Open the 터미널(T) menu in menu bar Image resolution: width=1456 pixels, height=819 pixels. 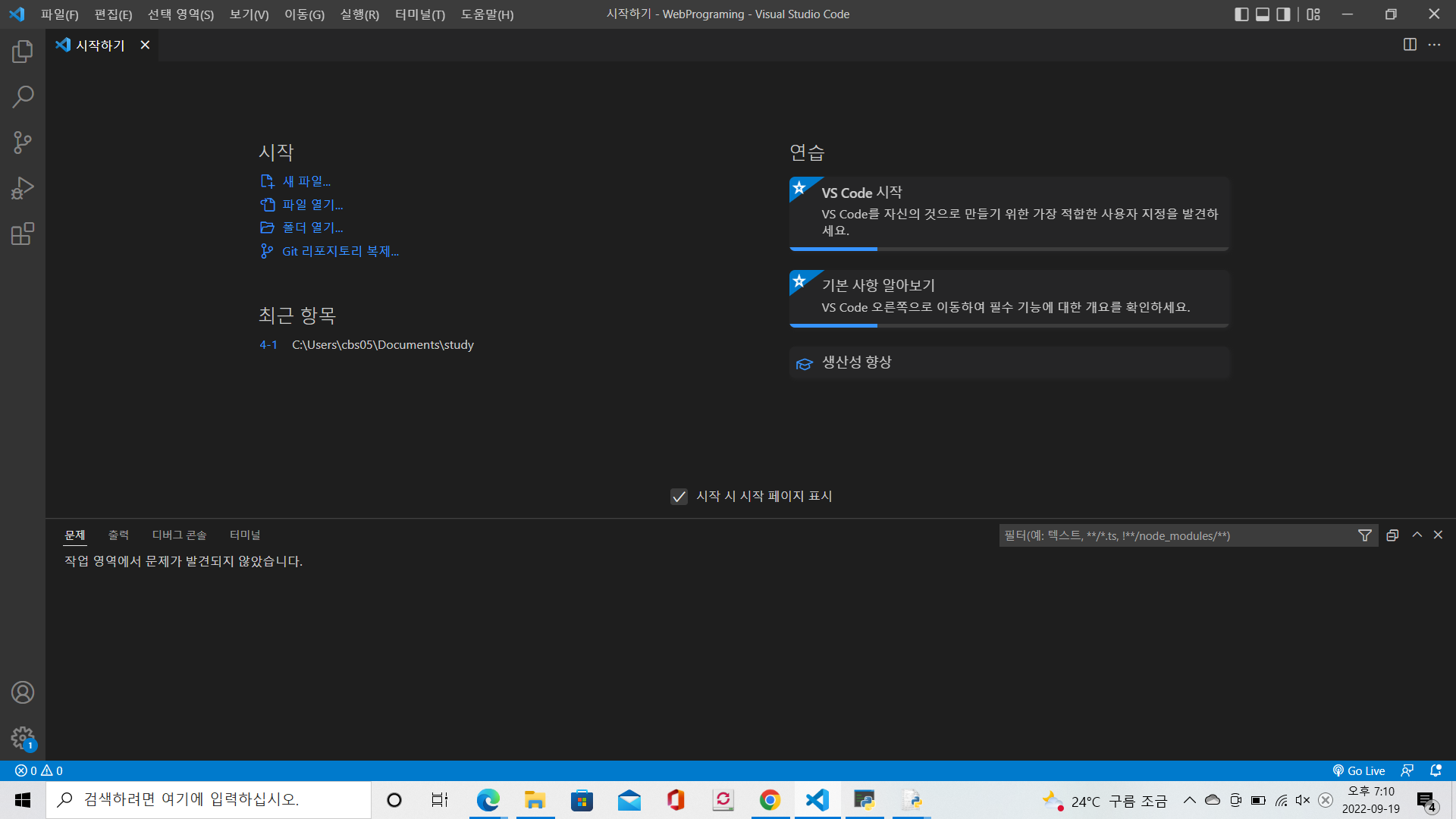419,14
